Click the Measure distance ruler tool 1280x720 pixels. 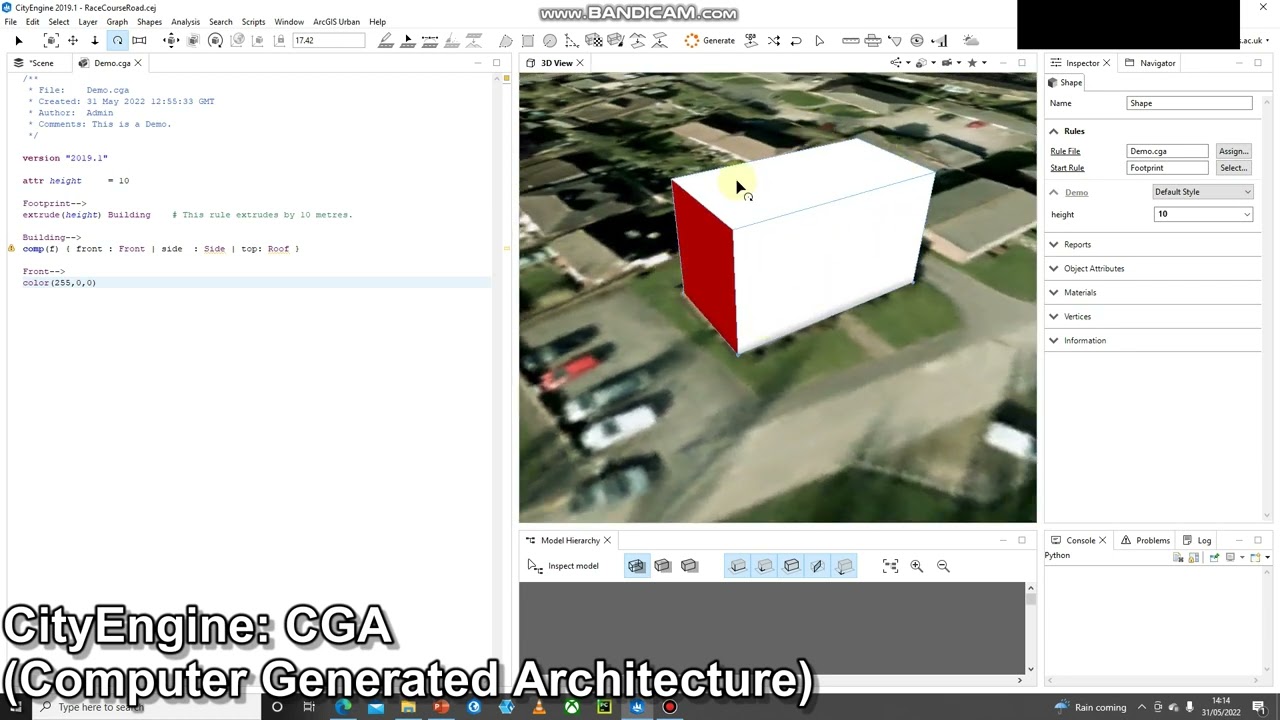(x=851, y=40)
